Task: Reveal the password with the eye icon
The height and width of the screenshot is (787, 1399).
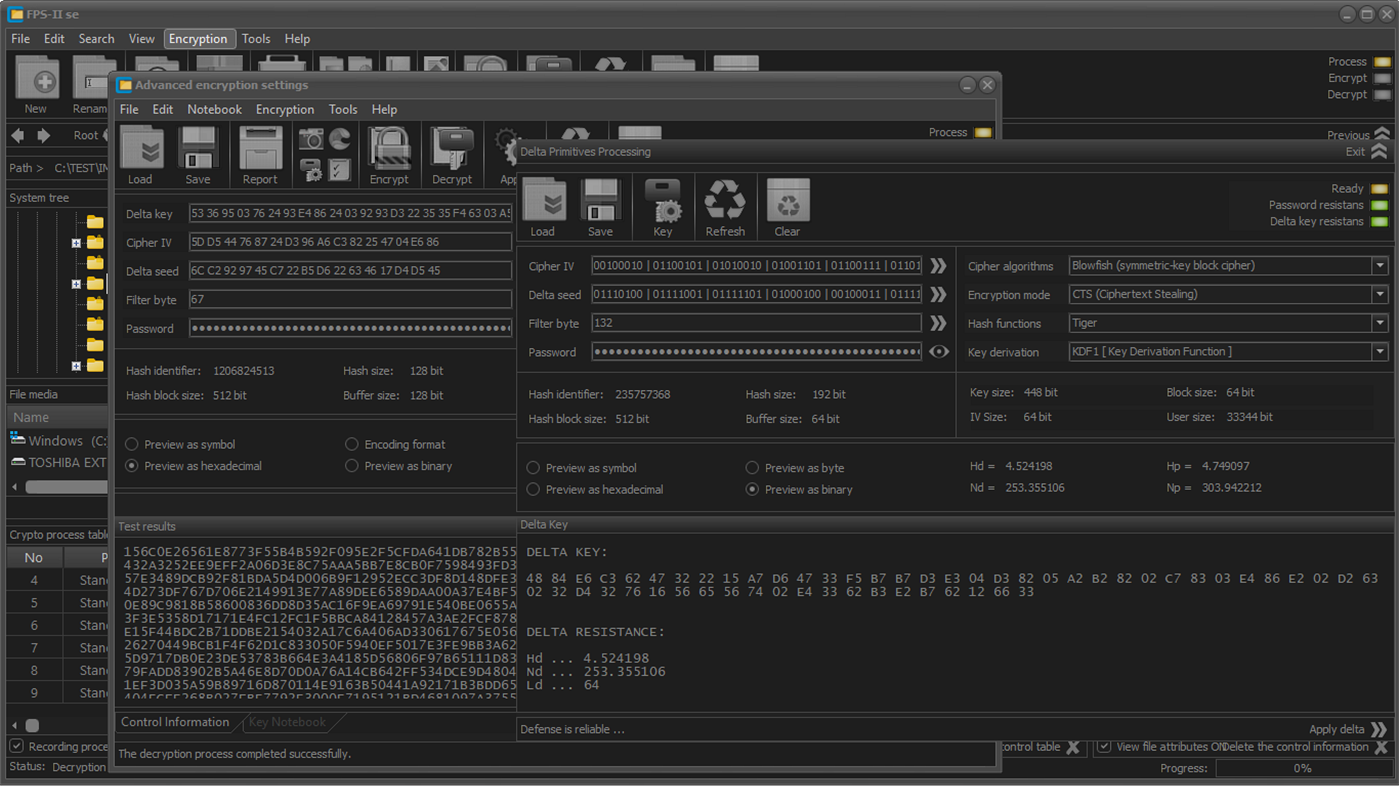Action: point(938,351)
